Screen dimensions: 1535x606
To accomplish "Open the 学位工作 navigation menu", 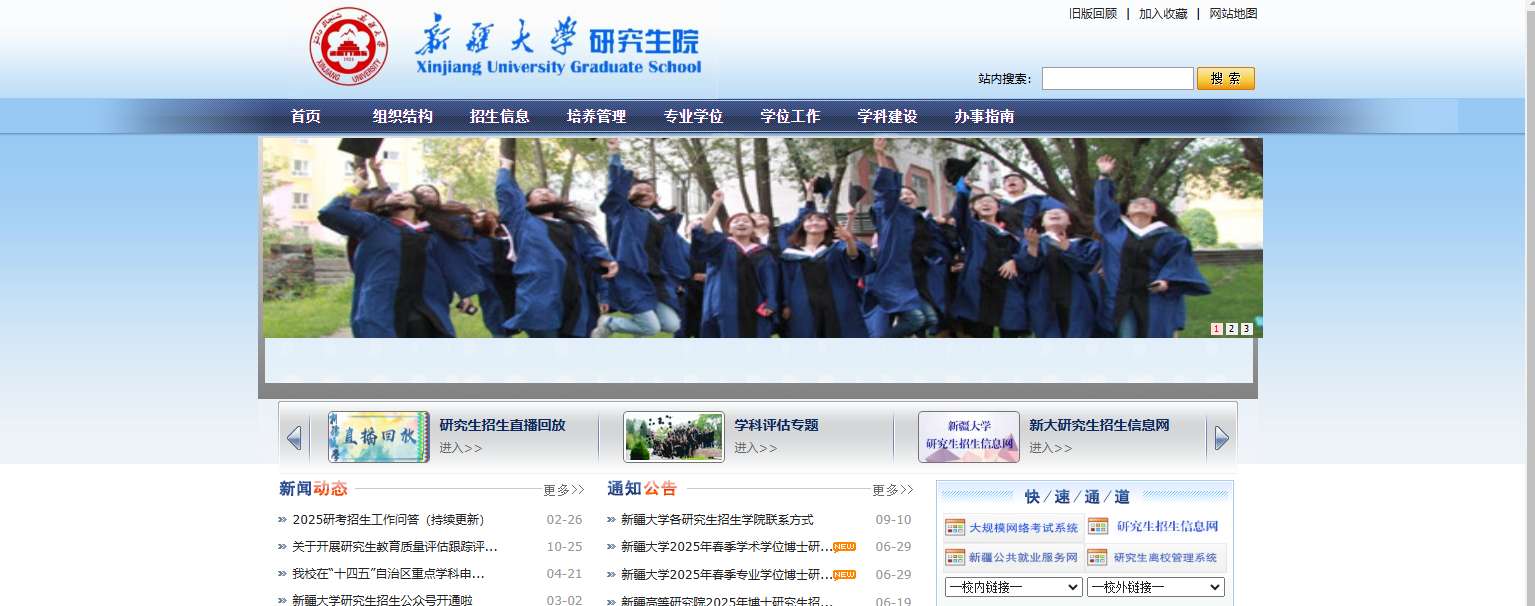I will pyautogui.click(x=789, y=116).
